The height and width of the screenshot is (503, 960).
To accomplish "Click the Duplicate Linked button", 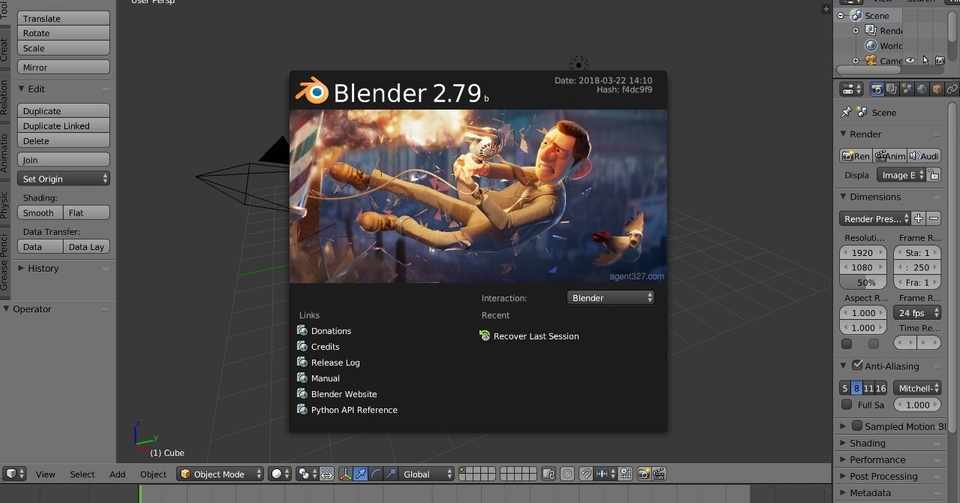I will click(64, 125).
